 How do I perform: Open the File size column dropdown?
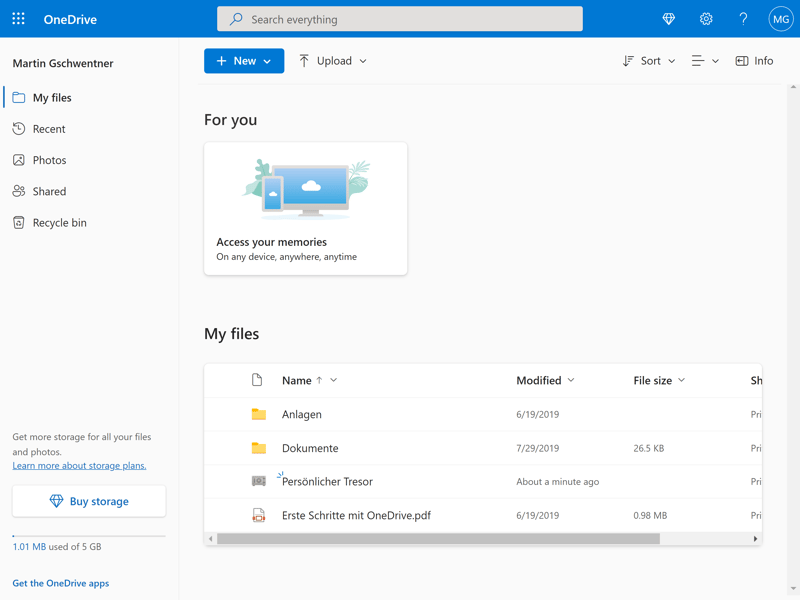click(682, 380)
